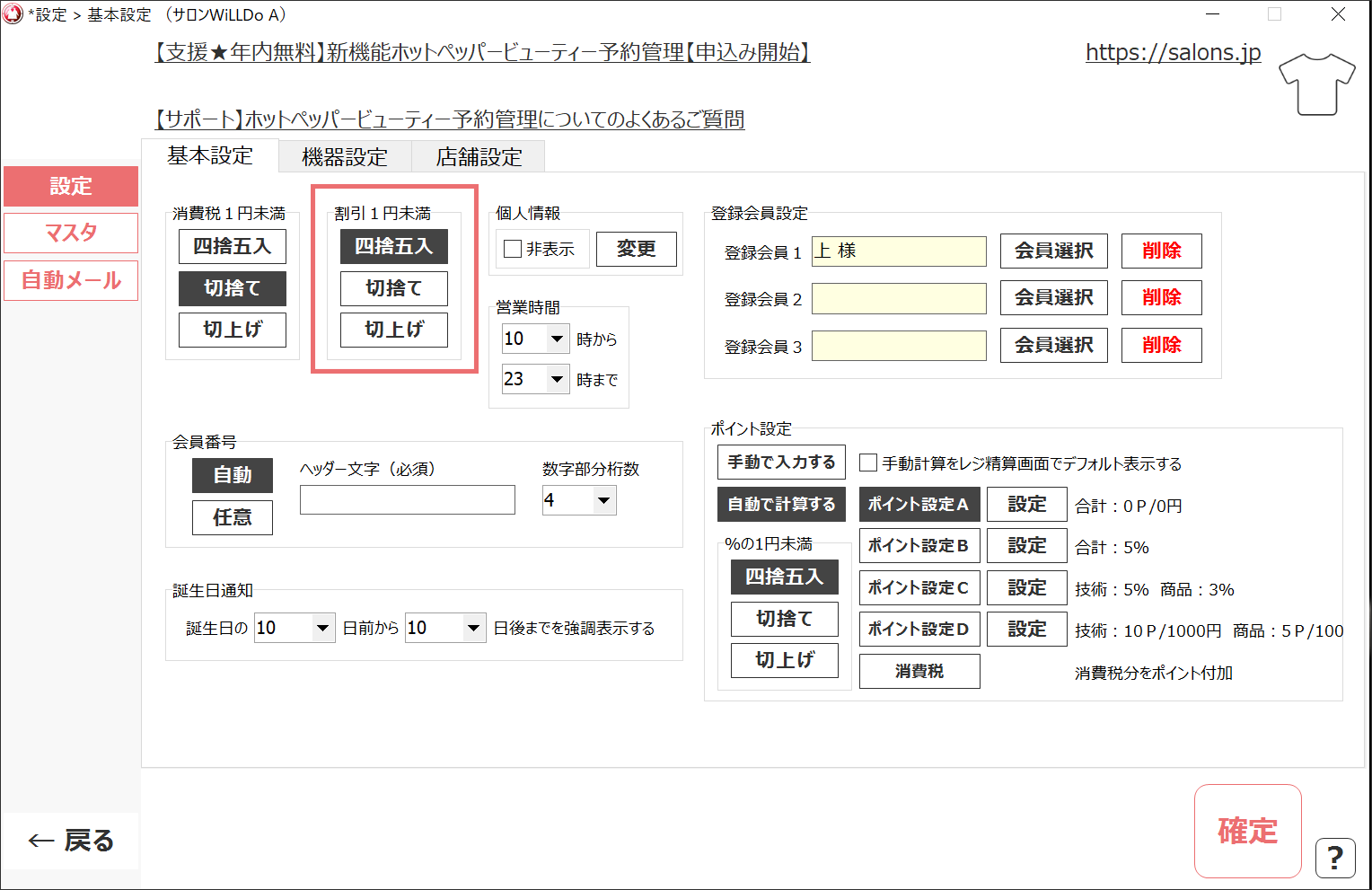Expand the closing hour 23 dropdown
The width and height of the screenshot is (1372, 890).
click(x=557, y=379)
